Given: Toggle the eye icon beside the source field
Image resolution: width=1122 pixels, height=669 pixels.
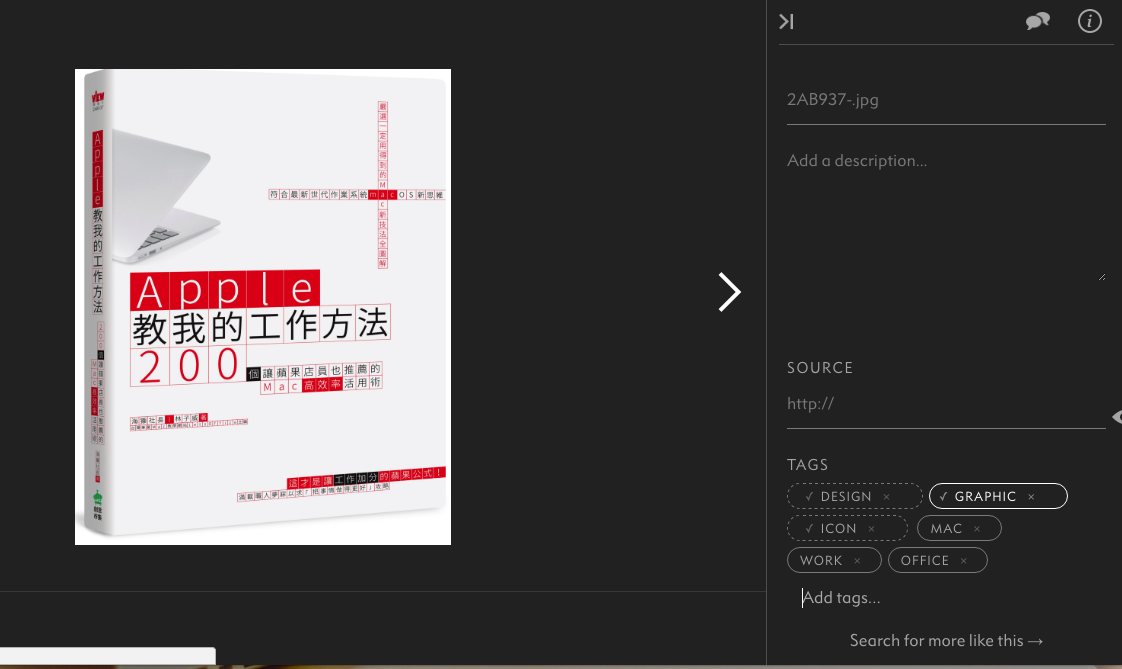Looking at the screenshot, I should 1117,417.
